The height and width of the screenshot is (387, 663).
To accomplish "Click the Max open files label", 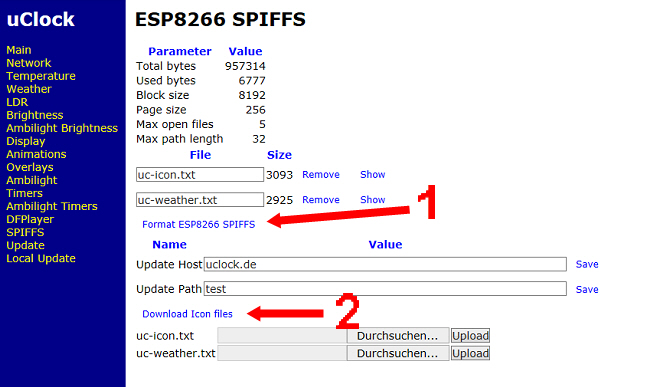I will click(x=175, y=124).
